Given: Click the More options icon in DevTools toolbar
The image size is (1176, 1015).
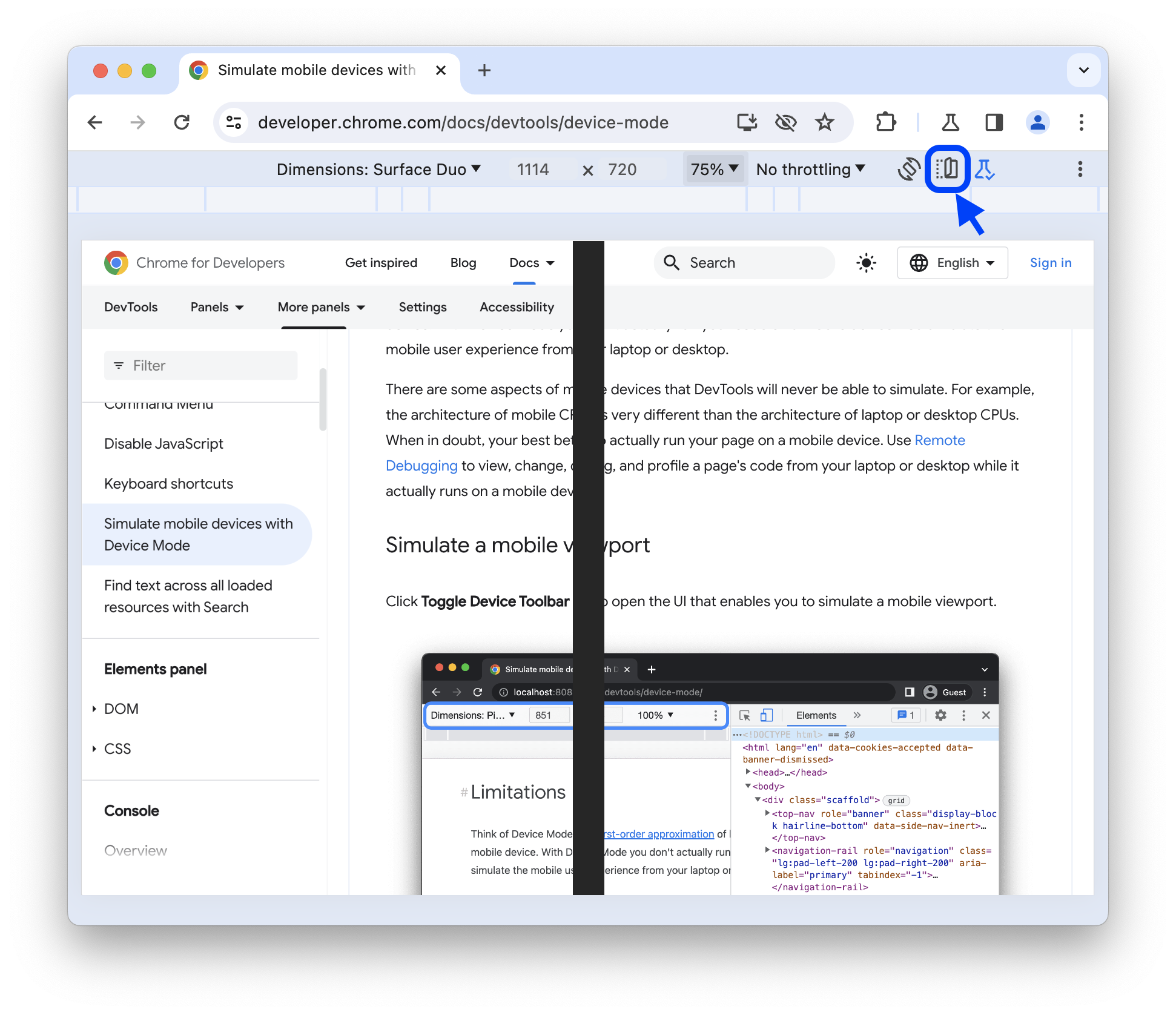Looking at the screenshot, I should (1079, 169).
